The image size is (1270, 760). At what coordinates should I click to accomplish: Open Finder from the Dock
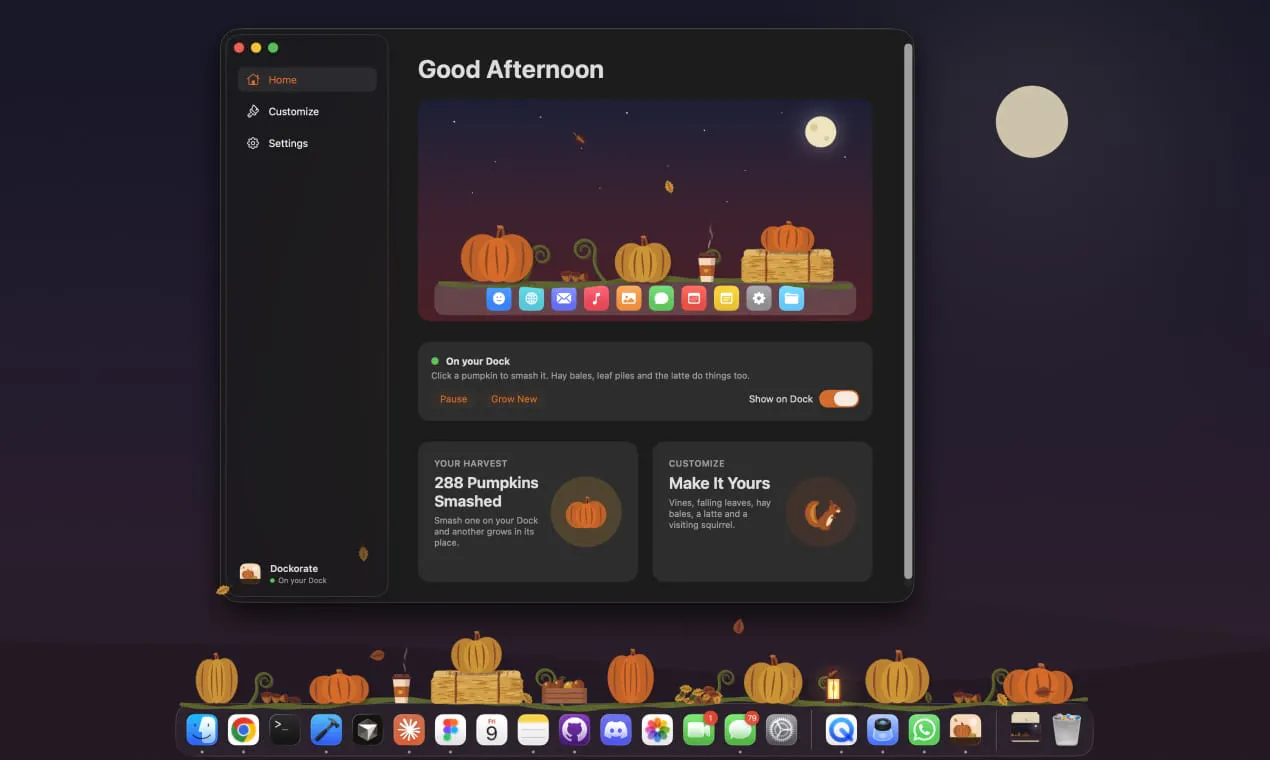click(202, 730)
